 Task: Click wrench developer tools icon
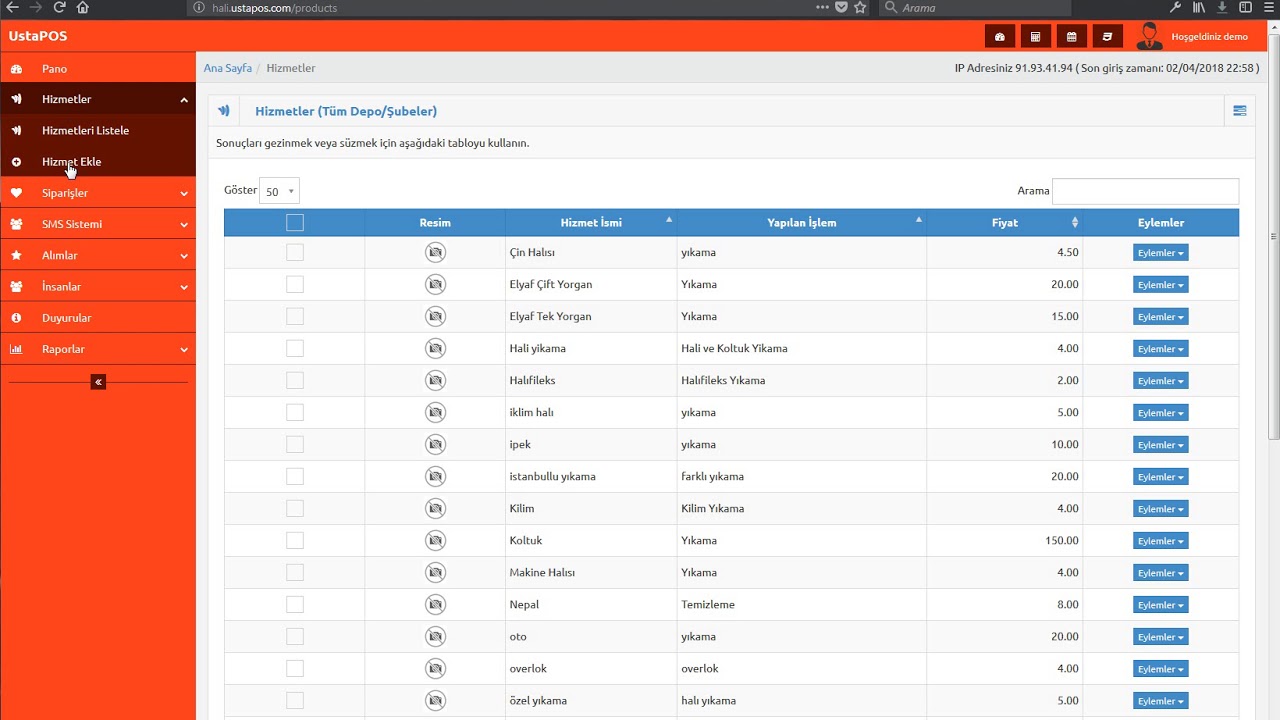[1177, 7]
